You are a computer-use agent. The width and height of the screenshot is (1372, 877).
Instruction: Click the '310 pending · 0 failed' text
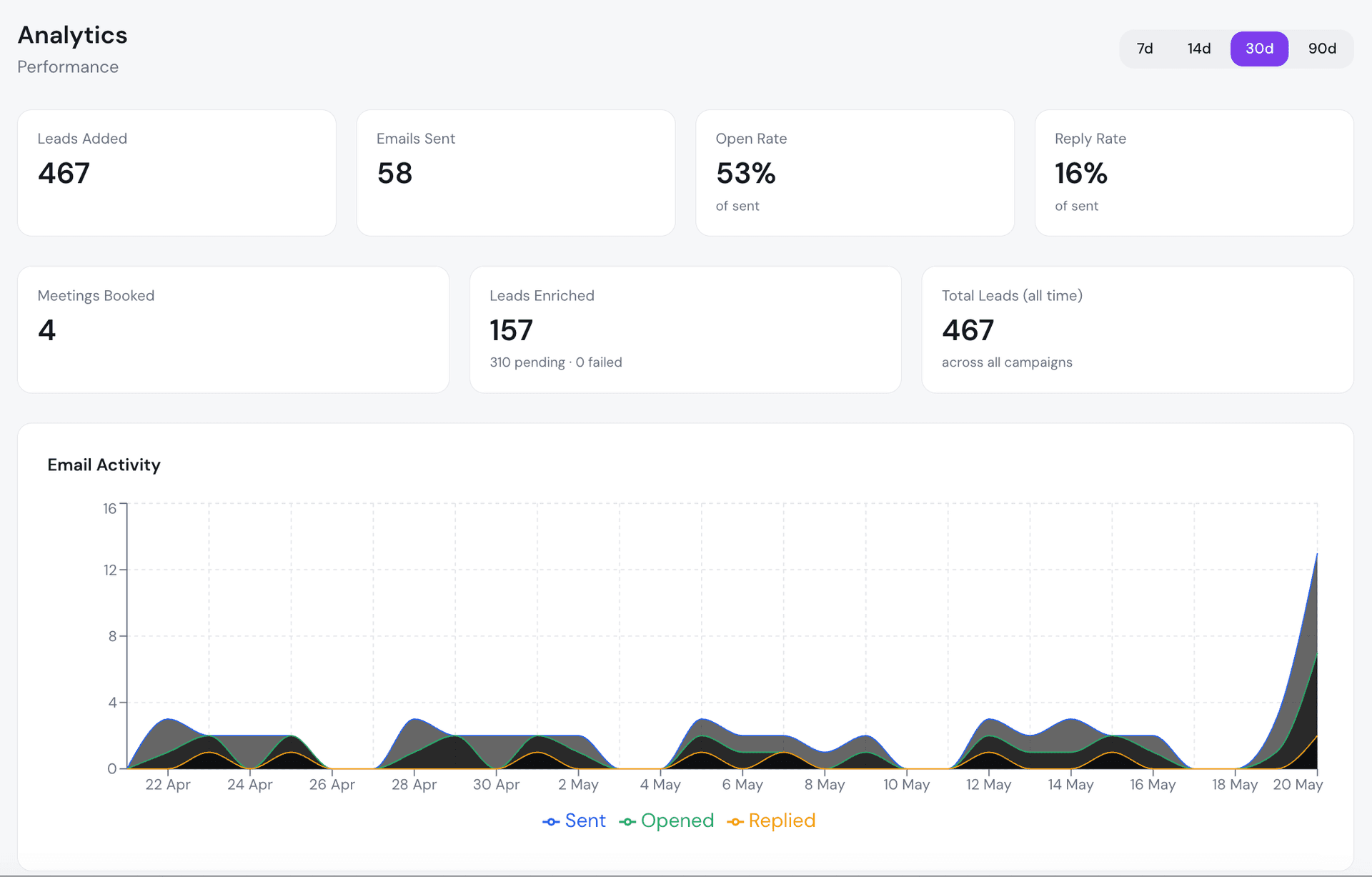tap(556, 362)
